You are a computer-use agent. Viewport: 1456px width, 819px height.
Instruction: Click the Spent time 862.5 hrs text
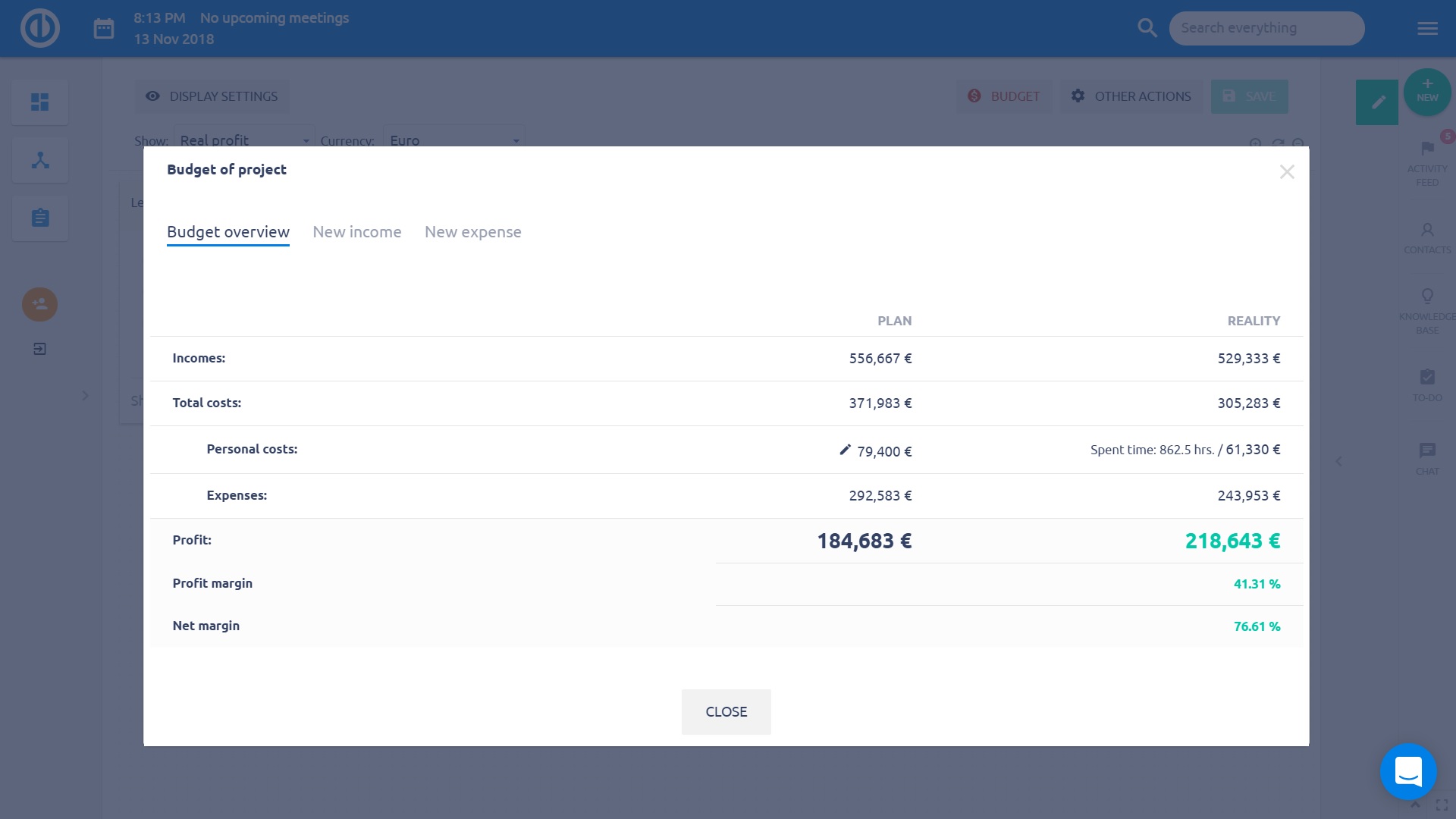pos(1152,450)
